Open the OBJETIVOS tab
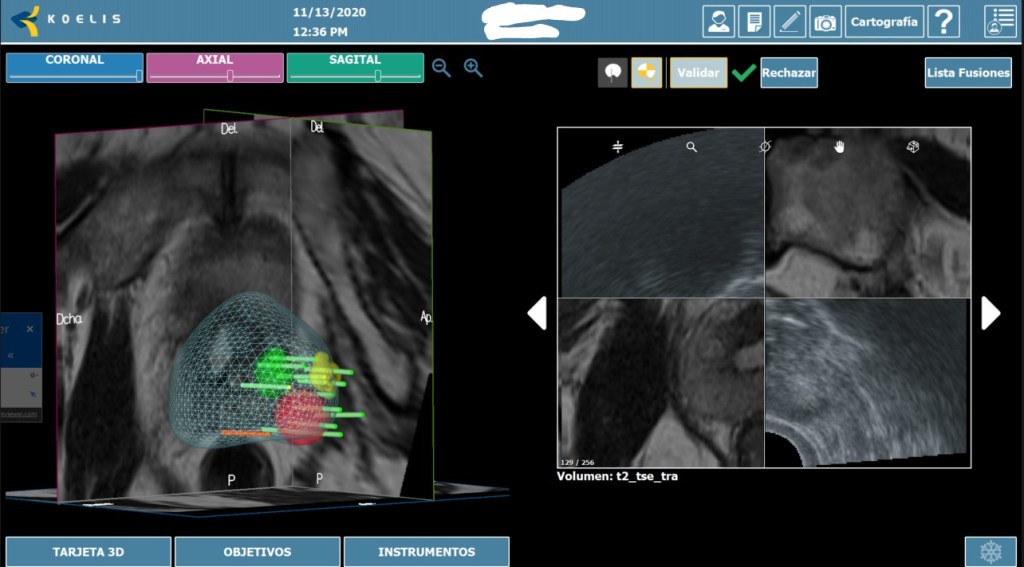This screenshot has width=1024, height=567. [257, 552]
